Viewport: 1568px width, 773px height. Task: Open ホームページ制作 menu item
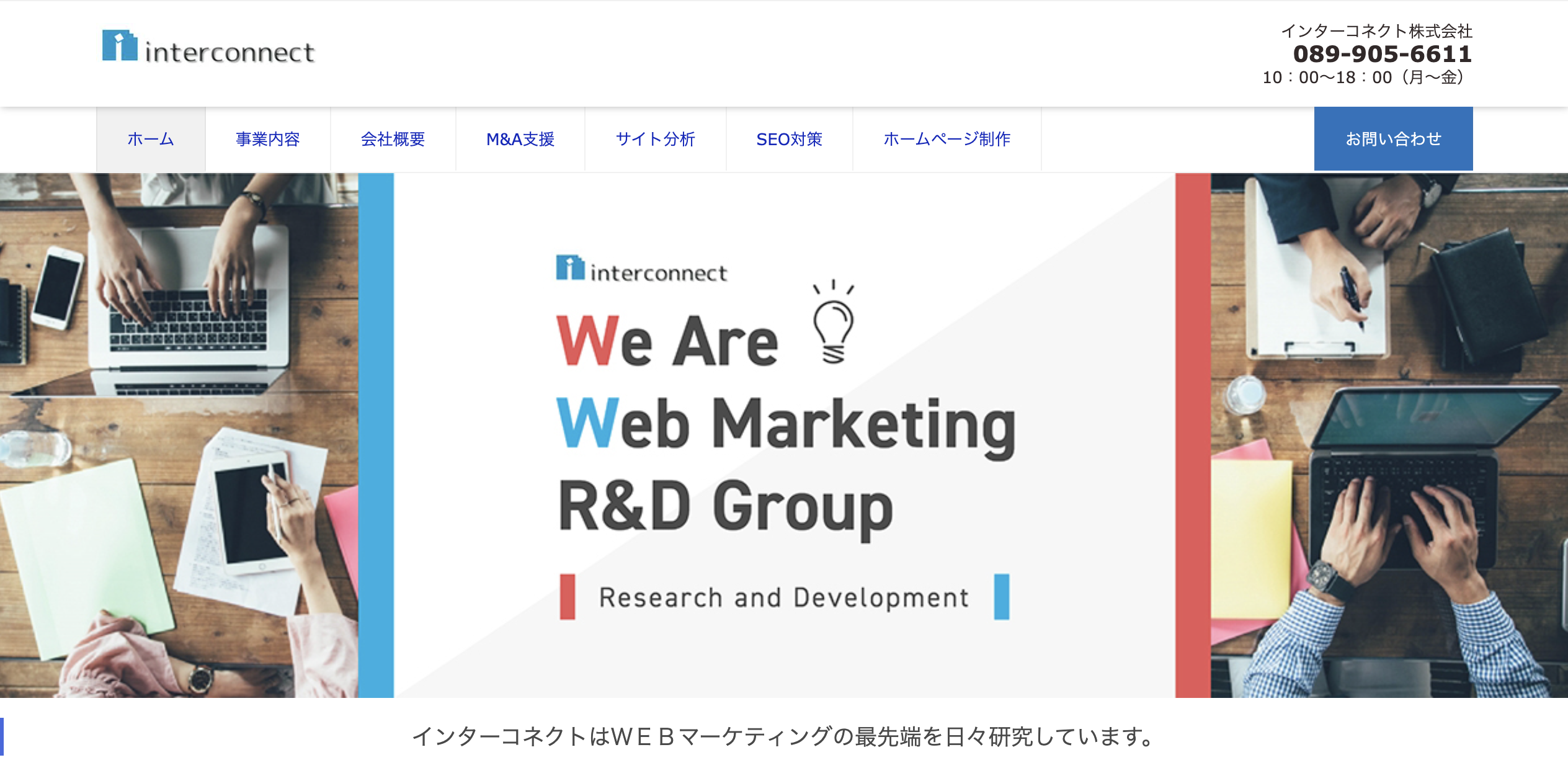click(x=947, y=139)
